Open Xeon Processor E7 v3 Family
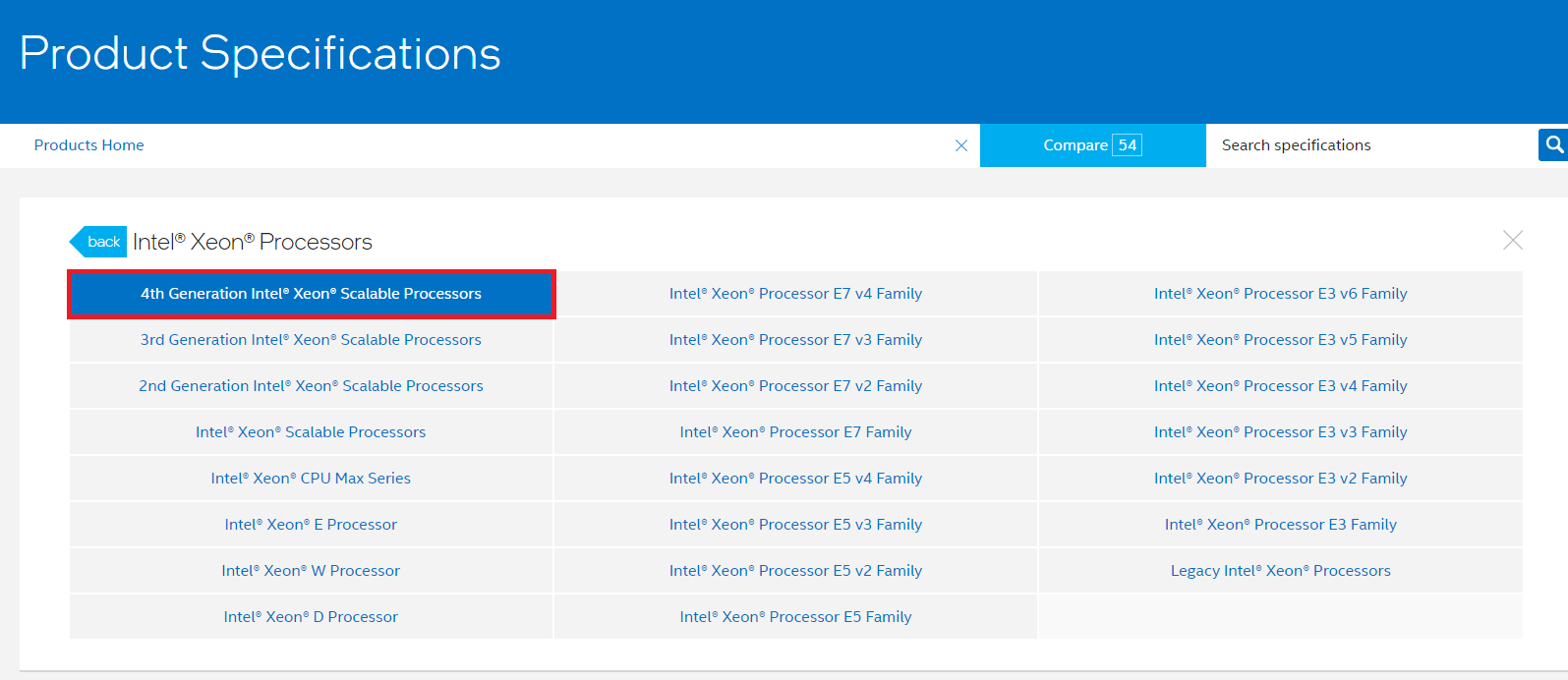This screenshot has height=680, width=1568. coord(795,340)
